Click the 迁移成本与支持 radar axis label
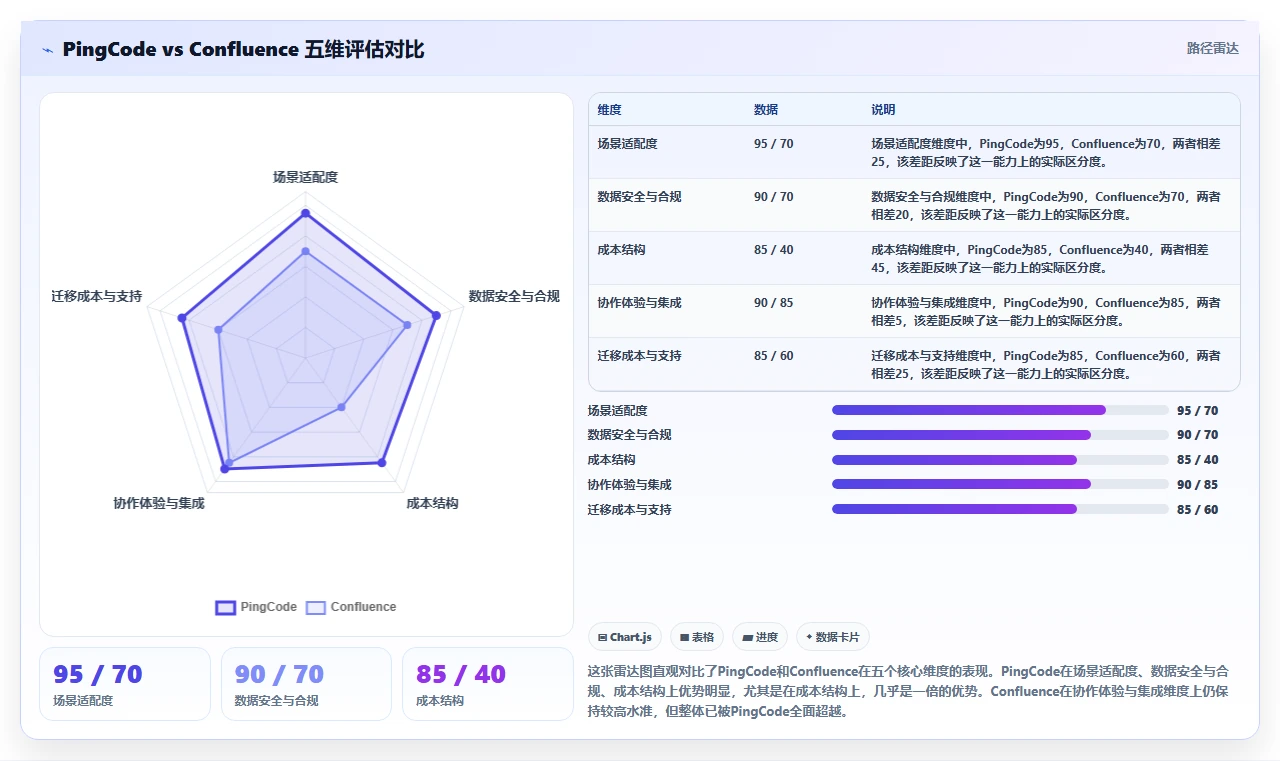This screenshot has width=1280, height=761. pos(97,296)
